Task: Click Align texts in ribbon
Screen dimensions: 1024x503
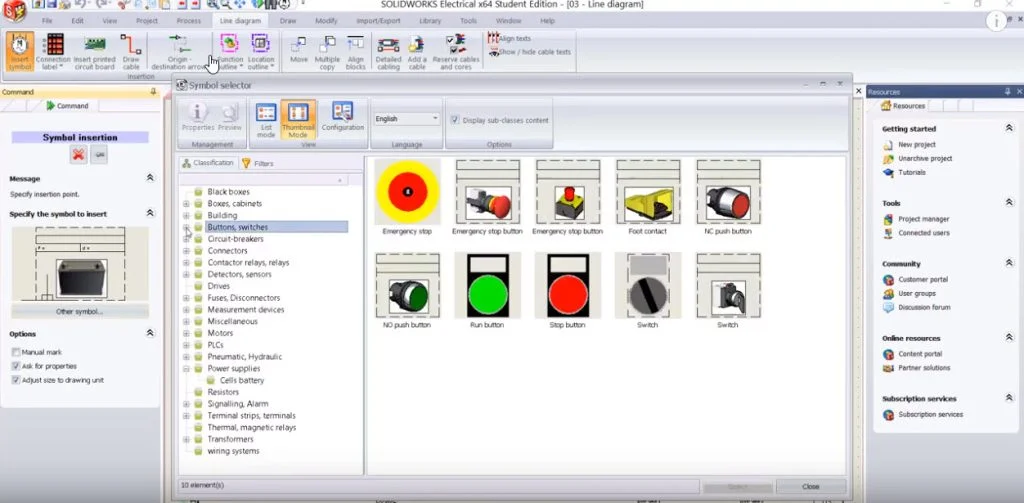Action: (x=510, y=39)
